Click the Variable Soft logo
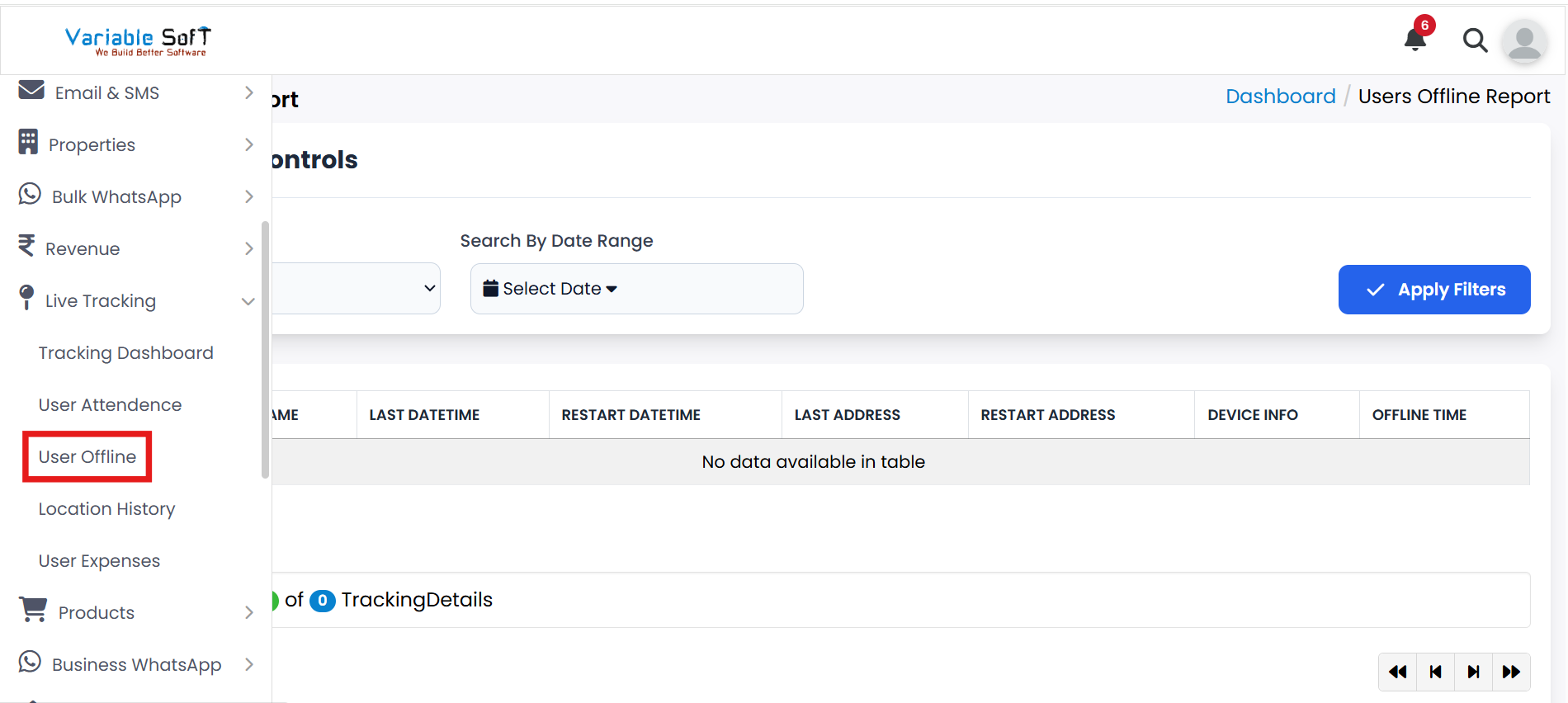This screenshot has height=703, width=1568. pyautogui.click(x=138, y=40)
